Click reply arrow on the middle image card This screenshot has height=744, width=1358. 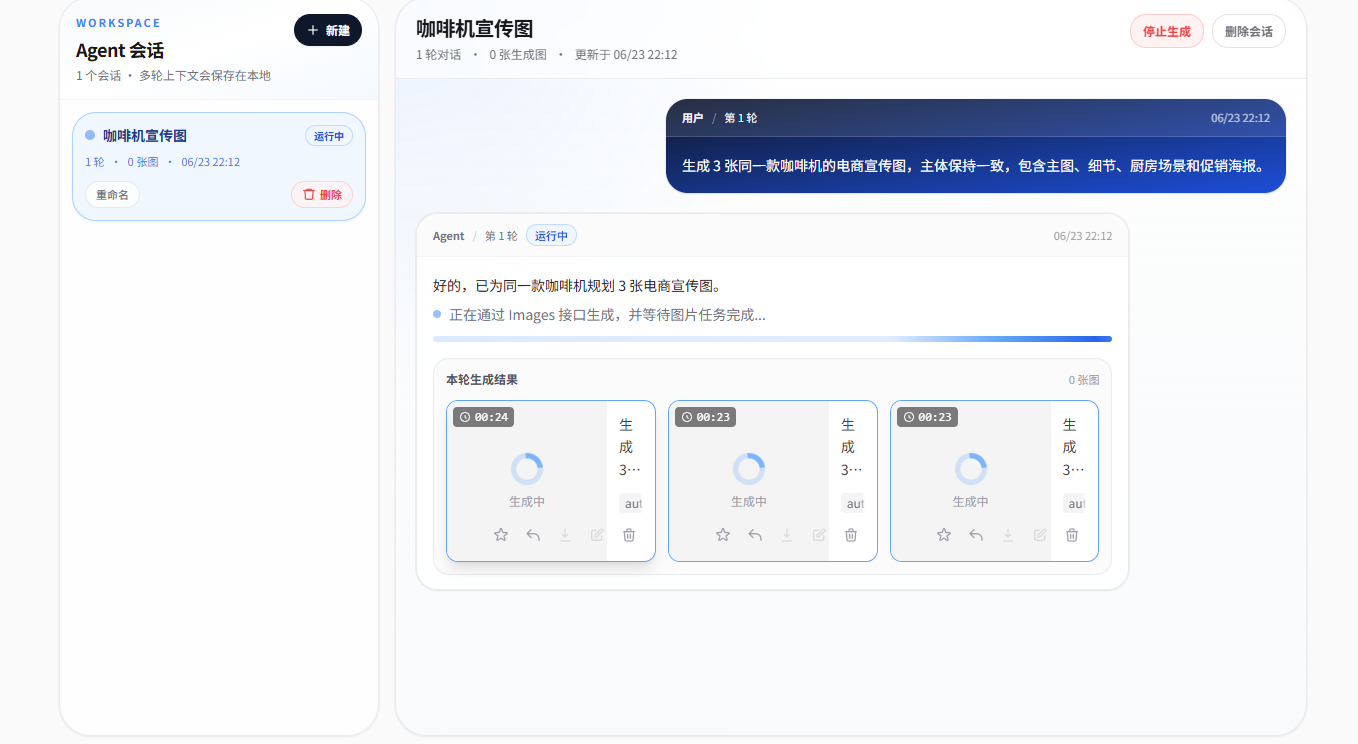[x=755, y=535]
